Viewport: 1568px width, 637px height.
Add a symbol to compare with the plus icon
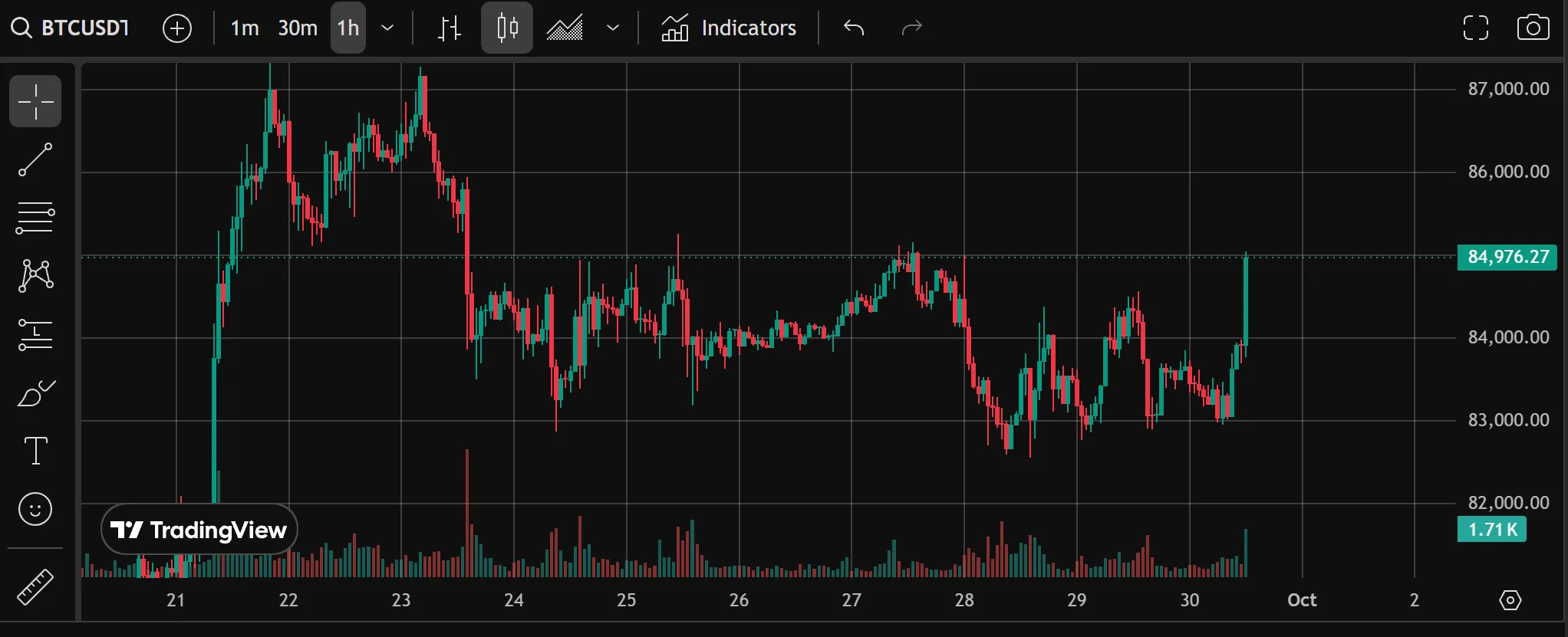177,28
